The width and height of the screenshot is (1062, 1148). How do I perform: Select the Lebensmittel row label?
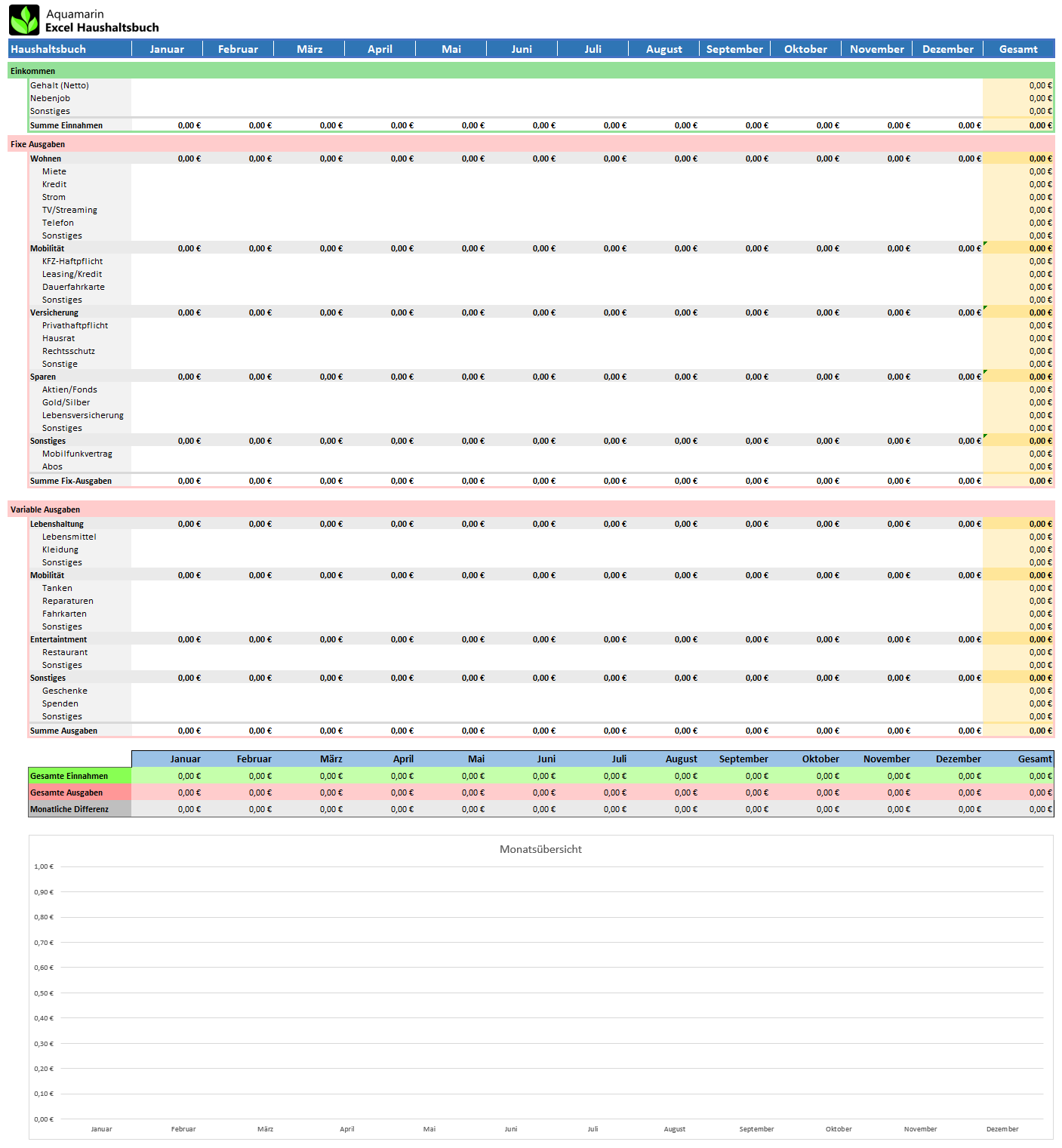69,537
